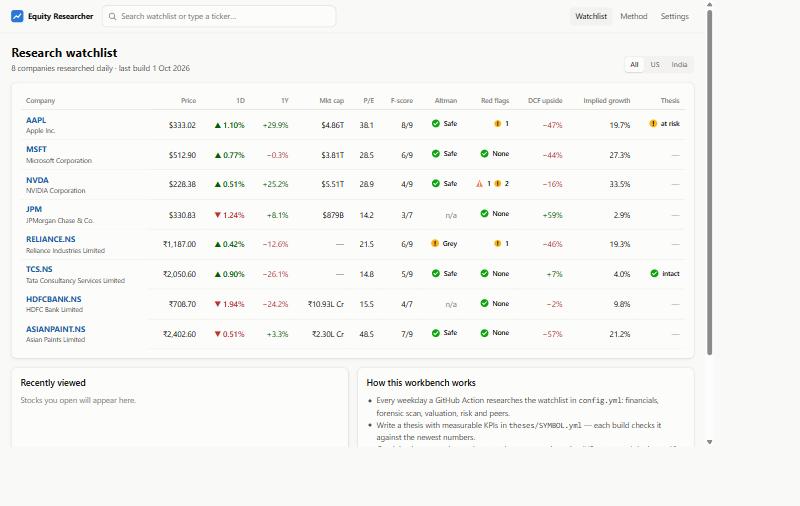Click the Research watchlist heading

coord(64,53)
